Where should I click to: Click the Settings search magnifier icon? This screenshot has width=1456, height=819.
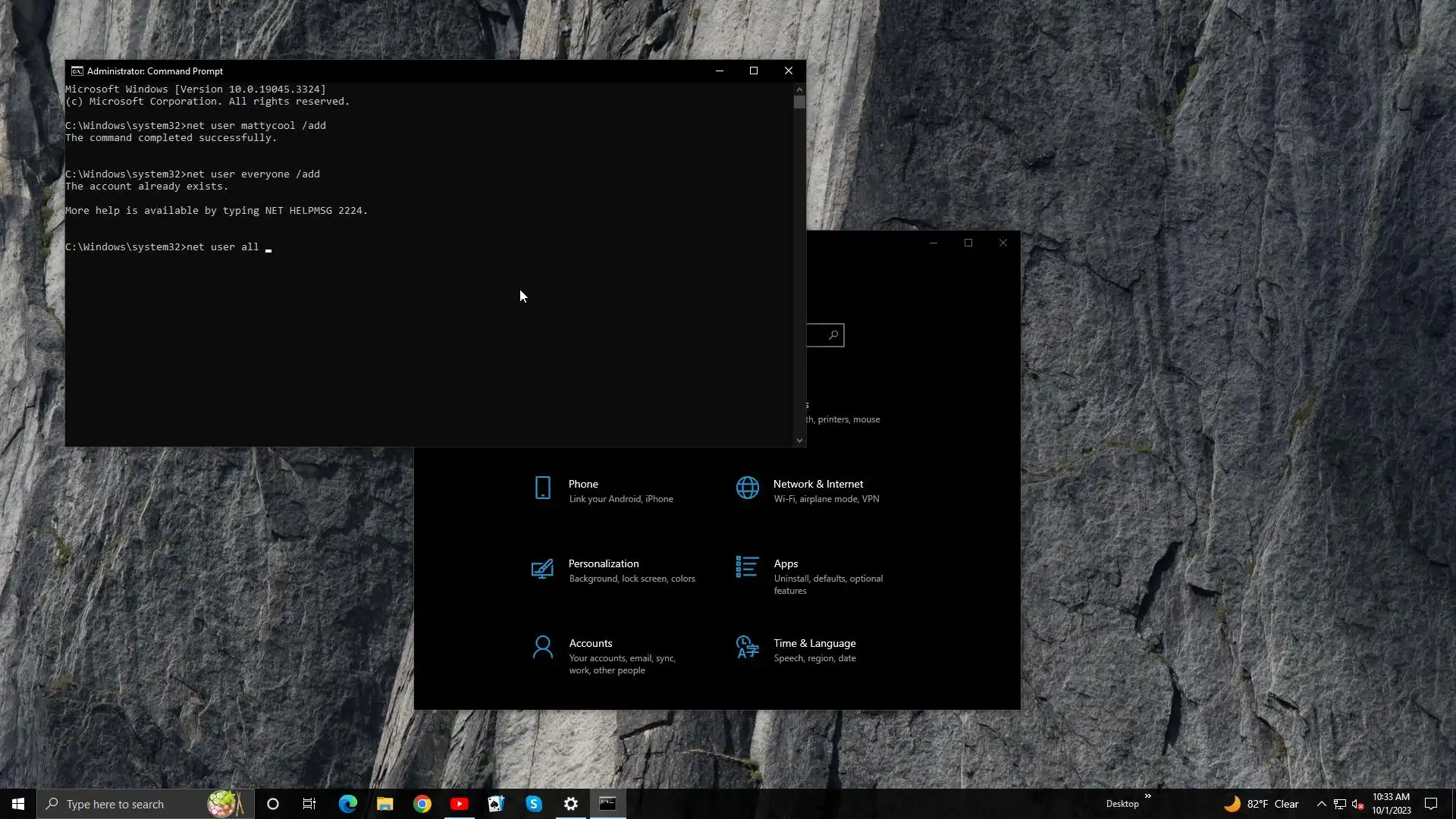(833, 335)
